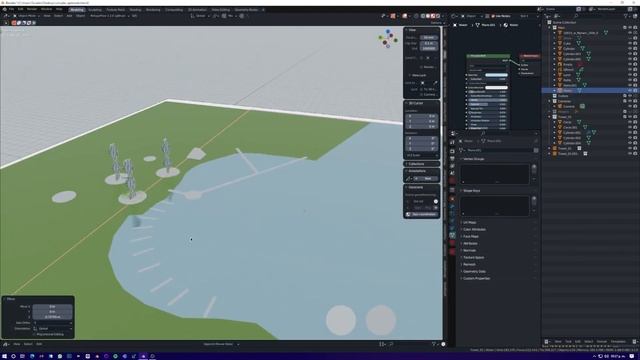Image resolution: width=640 pixels, height=360 pixels.
Task: Switch to the Compositing workspace tab
Action: click(x=174, y=9)
